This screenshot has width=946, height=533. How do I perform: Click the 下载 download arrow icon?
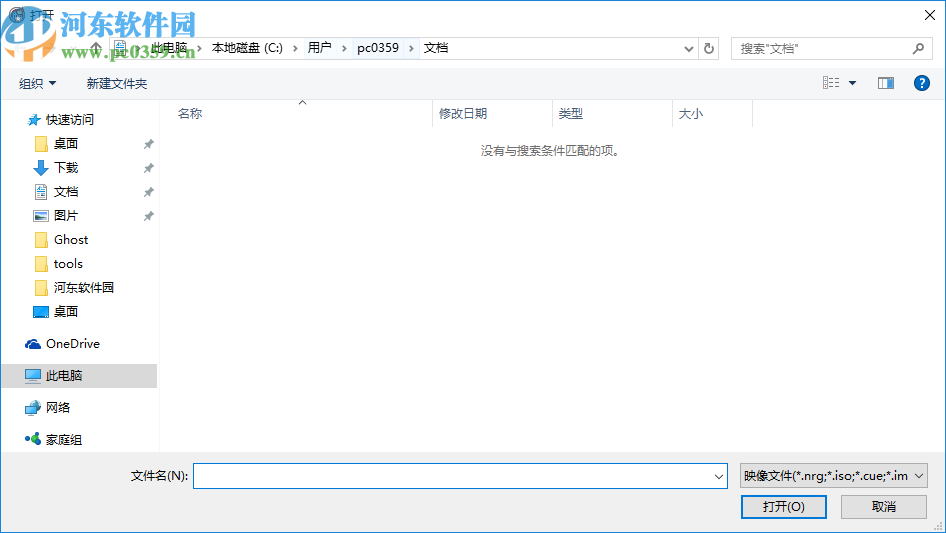tap(40, 168)
